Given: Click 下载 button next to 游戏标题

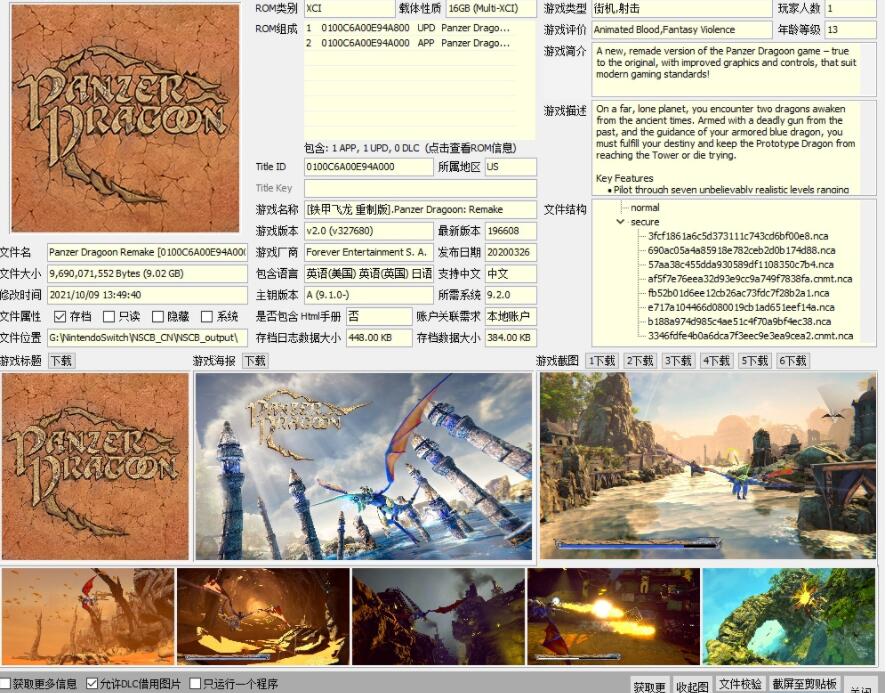Looking at the screenshot, I should coord(61,361).
